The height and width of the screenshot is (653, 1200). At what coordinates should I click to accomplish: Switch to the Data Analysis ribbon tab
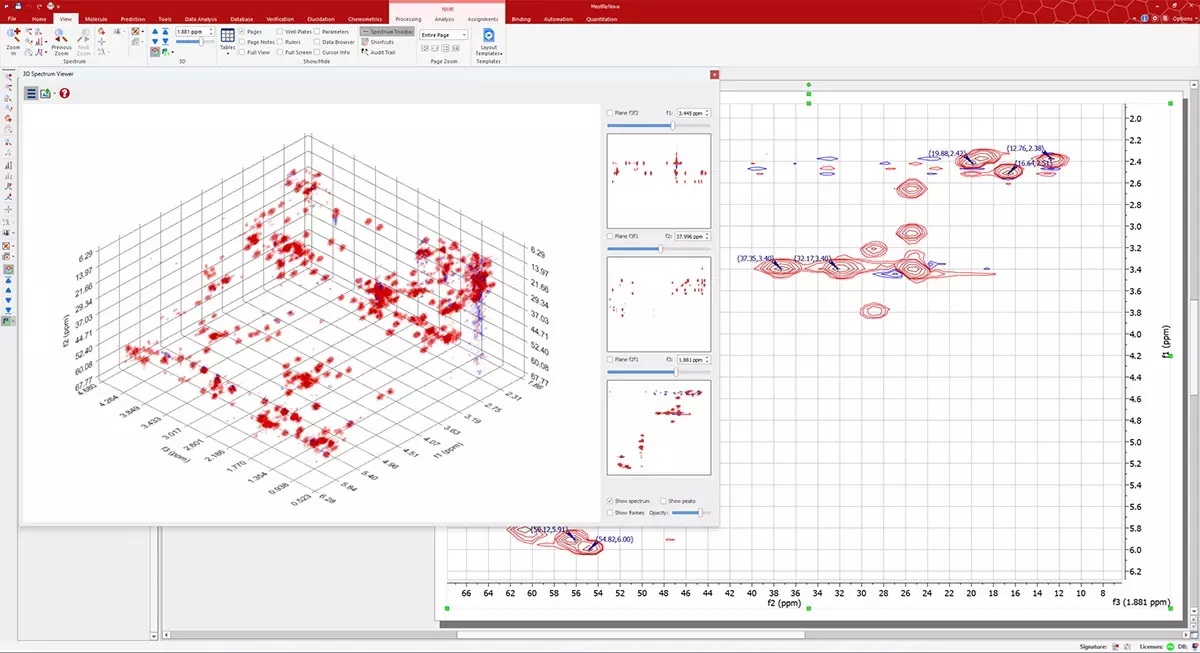(x=202, y=19)
